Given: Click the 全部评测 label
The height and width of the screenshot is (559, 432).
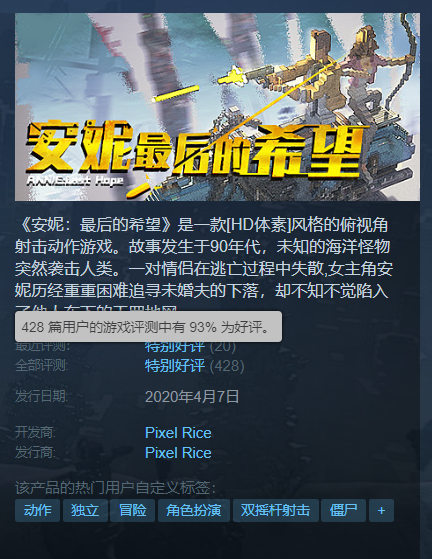Looking at the screenshot, I should [x=41, y=365].
